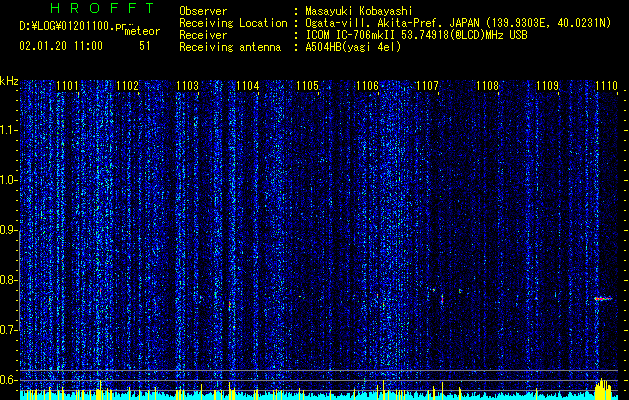Viewport: 629px width, 400px height.
Task: Click the meteor count value 51
Action: [x=145, y=46]
